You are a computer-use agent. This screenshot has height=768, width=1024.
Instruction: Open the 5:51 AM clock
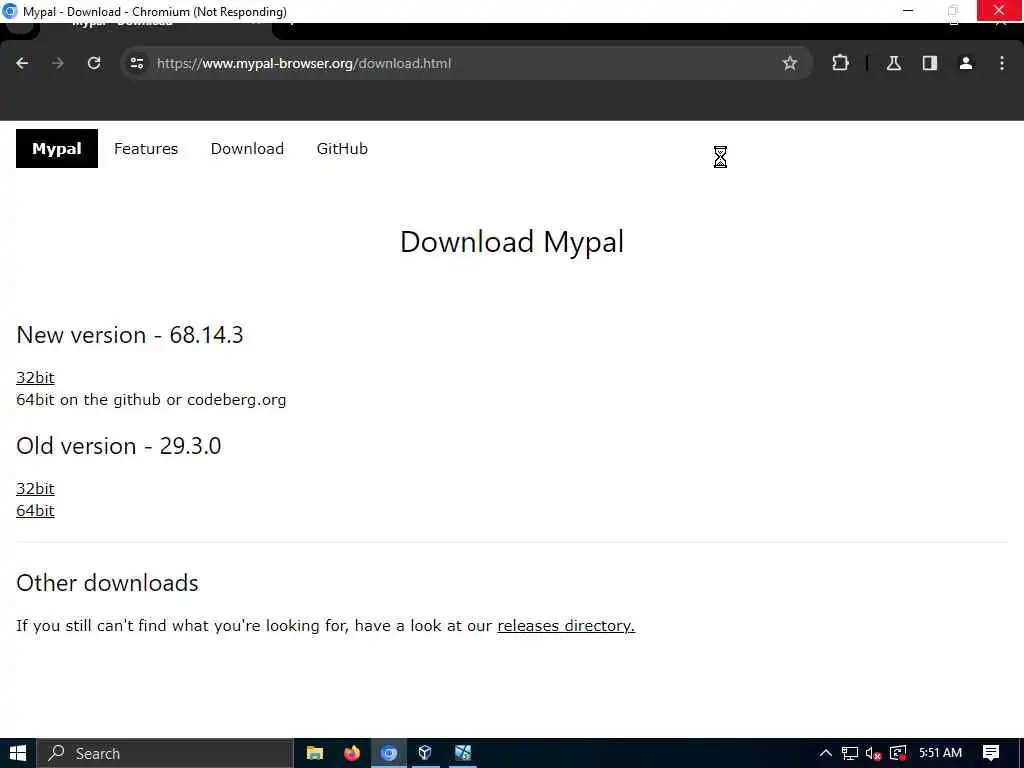coord(940,753)
